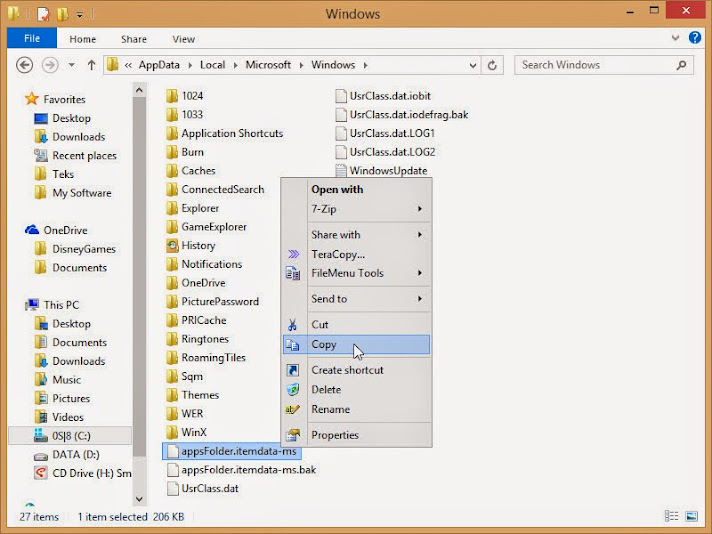This screenshot has height=534, width=712.
Task: Open Customize Quick Access Toolbar dropdown
Action: click(79, 15)
